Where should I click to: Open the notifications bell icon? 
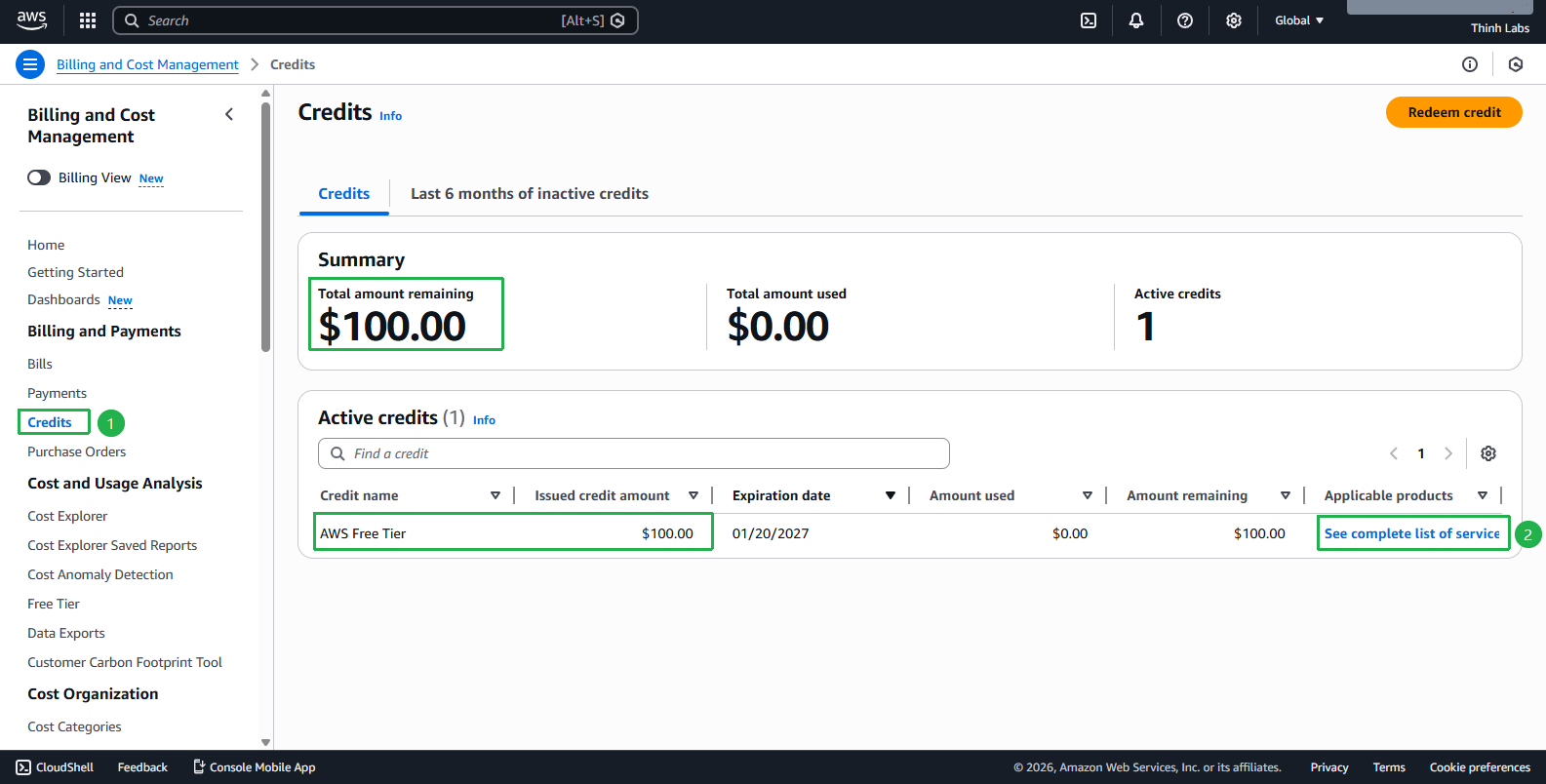(1136, 20)
